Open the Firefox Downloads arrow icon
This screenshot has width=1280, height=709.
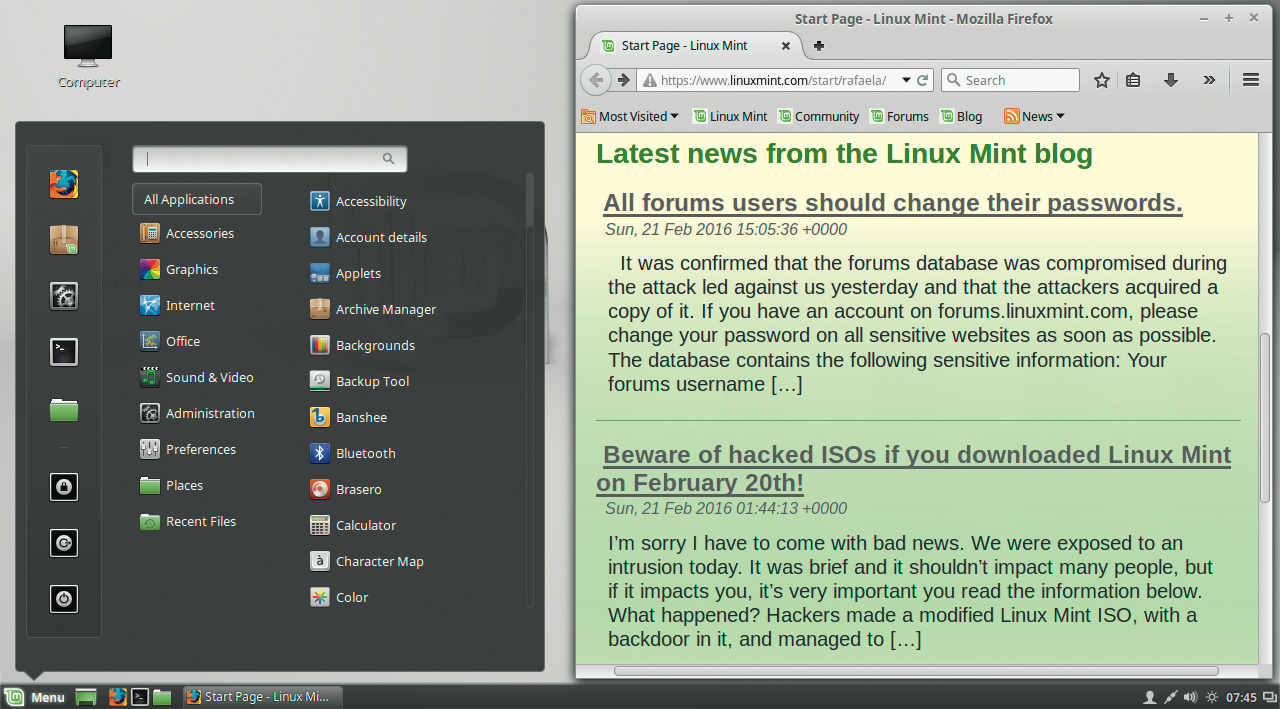point(1170,80)
